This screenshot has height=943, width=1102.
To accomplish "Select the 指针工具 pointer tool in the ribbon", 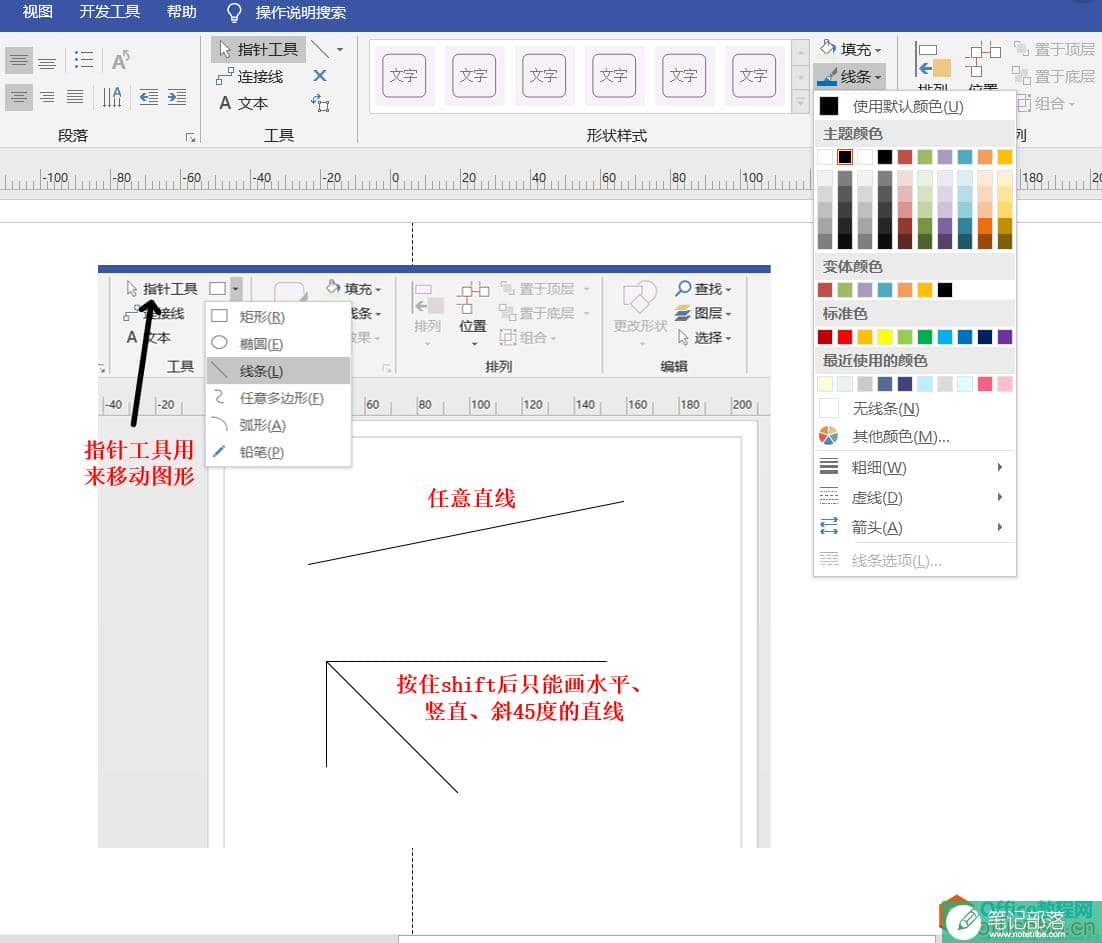I will coord(258,49).
